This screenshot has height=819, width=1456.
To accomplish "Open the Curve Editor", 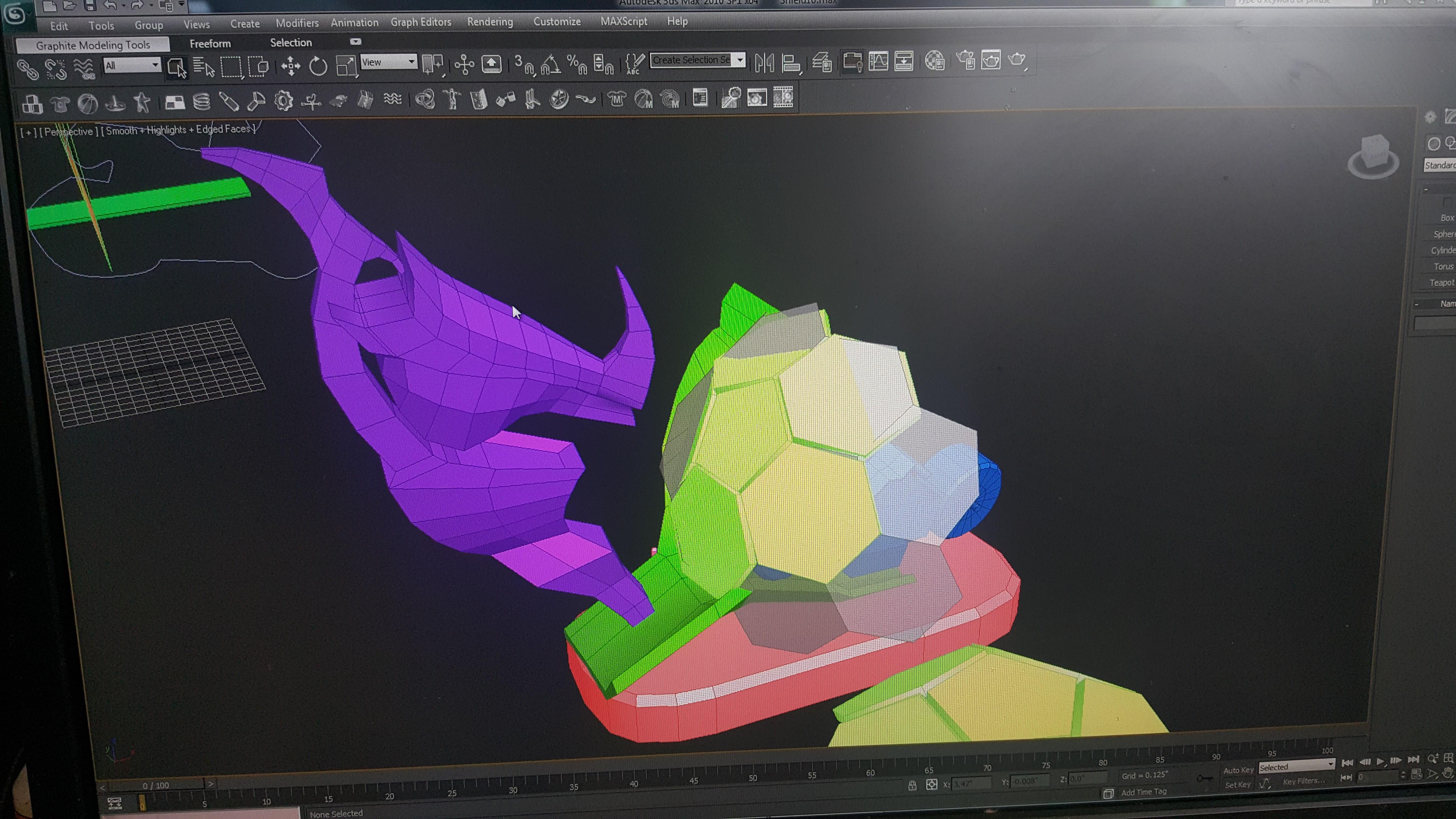I will coord(878,61).
